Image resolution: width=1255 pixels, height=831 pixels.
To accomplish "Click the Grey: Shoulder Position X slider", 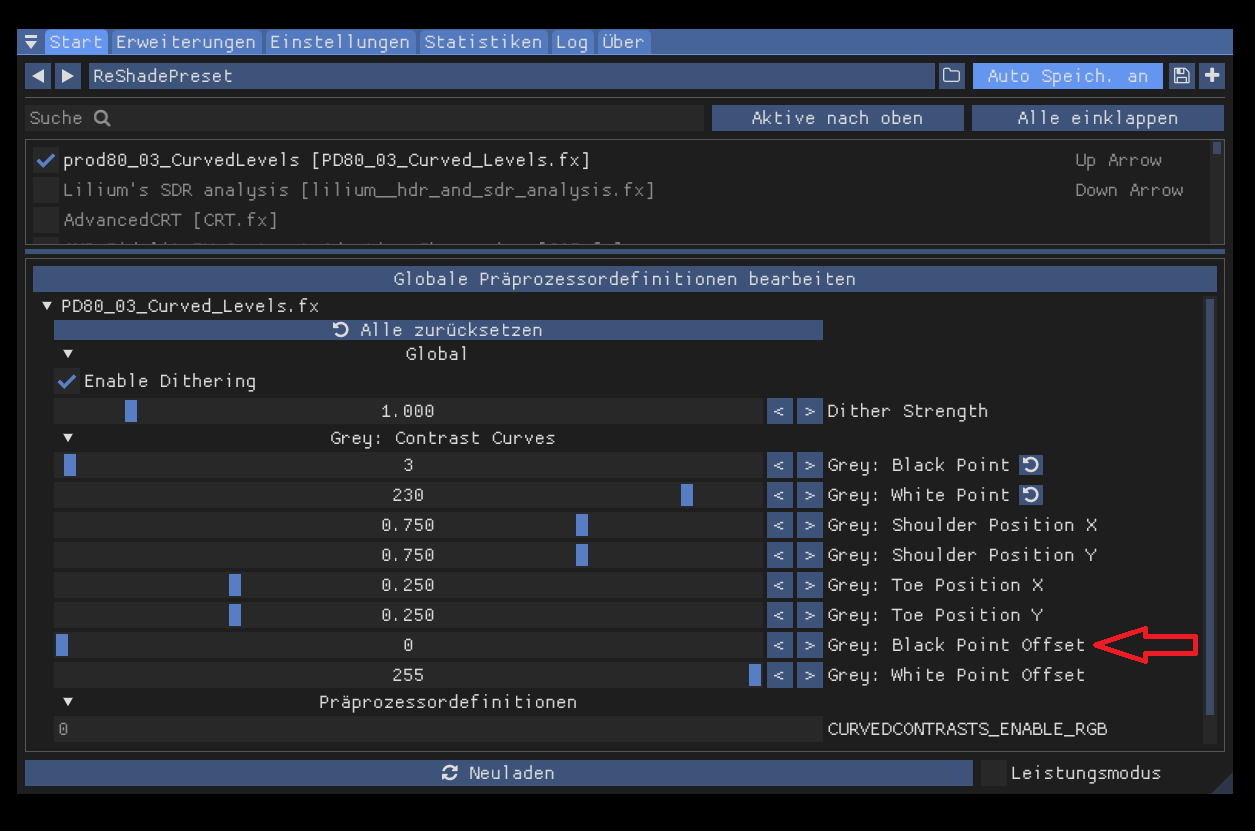I will [x=408, y=525].
